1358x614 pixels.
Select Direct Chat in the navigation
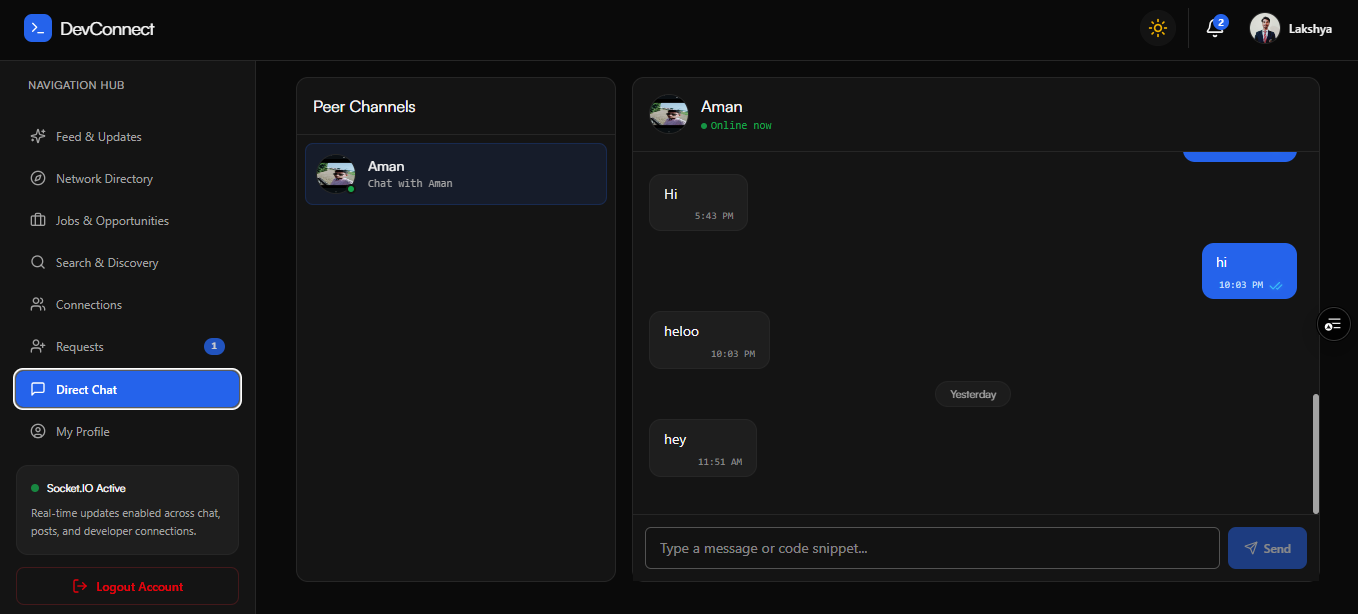(127, 390)
